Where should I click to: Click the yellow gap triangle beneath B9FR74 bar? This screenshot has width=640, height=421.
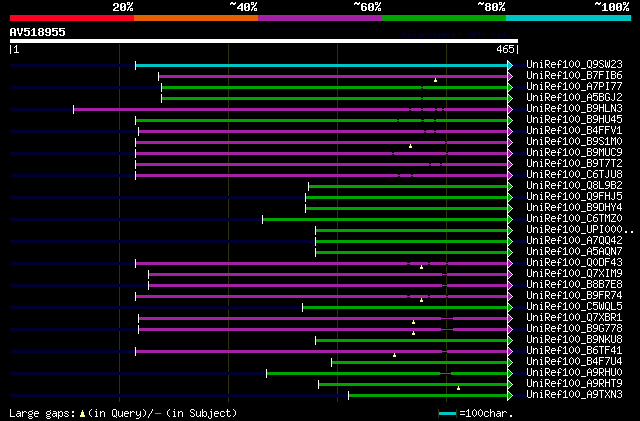pos(421,300)
